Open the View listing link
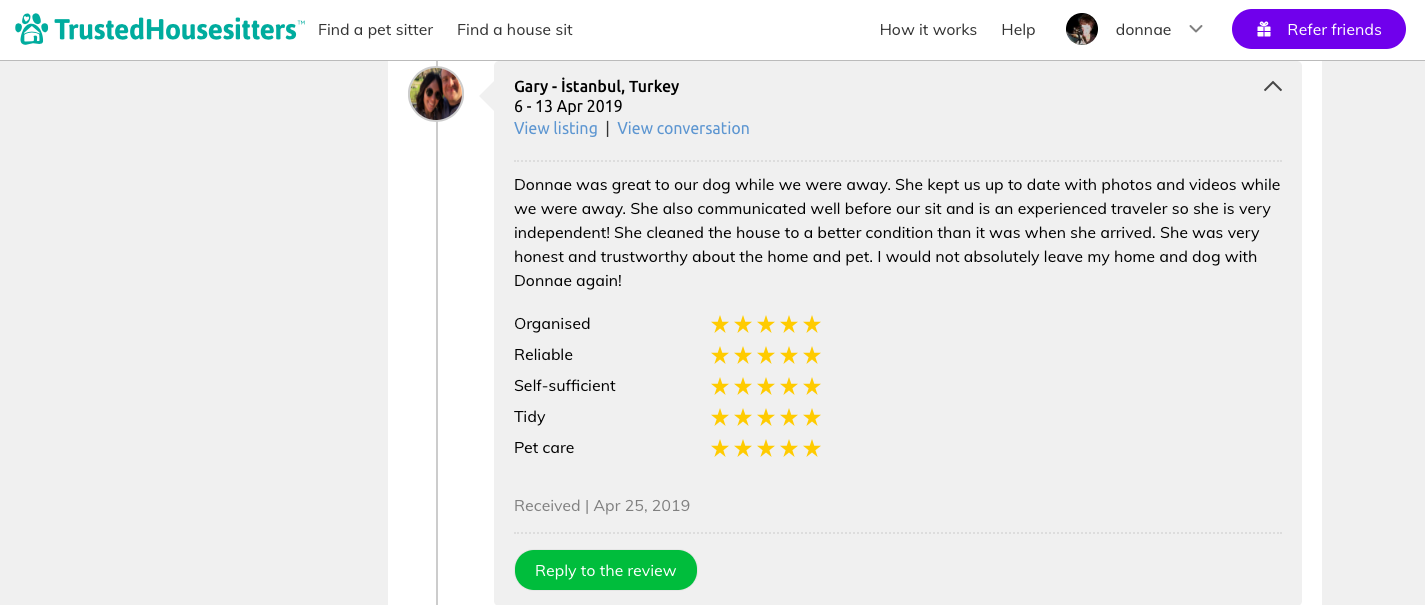1425x605 pixels. pos(555,128)
